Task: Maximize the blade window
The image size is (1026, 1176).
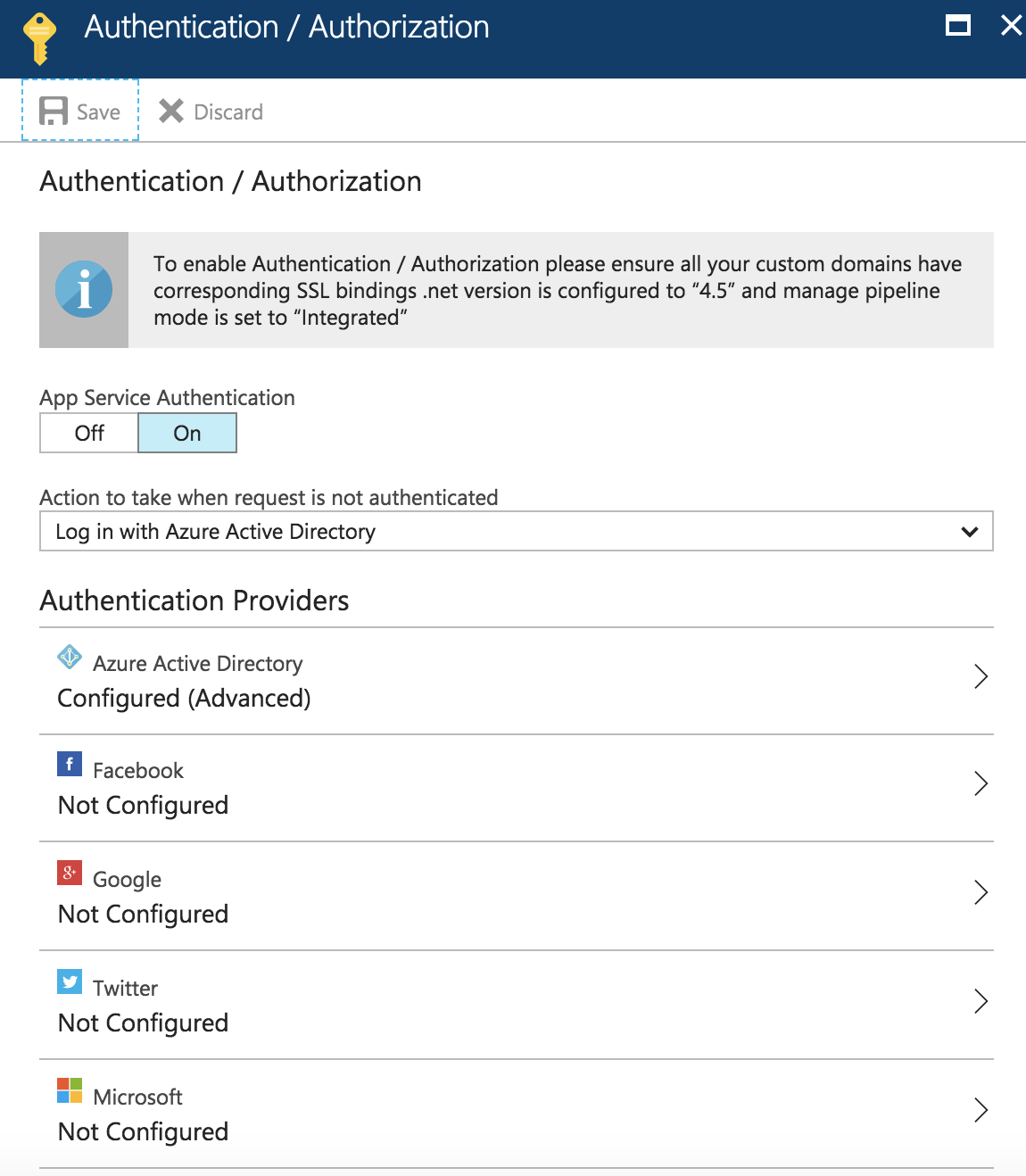Action: pos(958,25)
